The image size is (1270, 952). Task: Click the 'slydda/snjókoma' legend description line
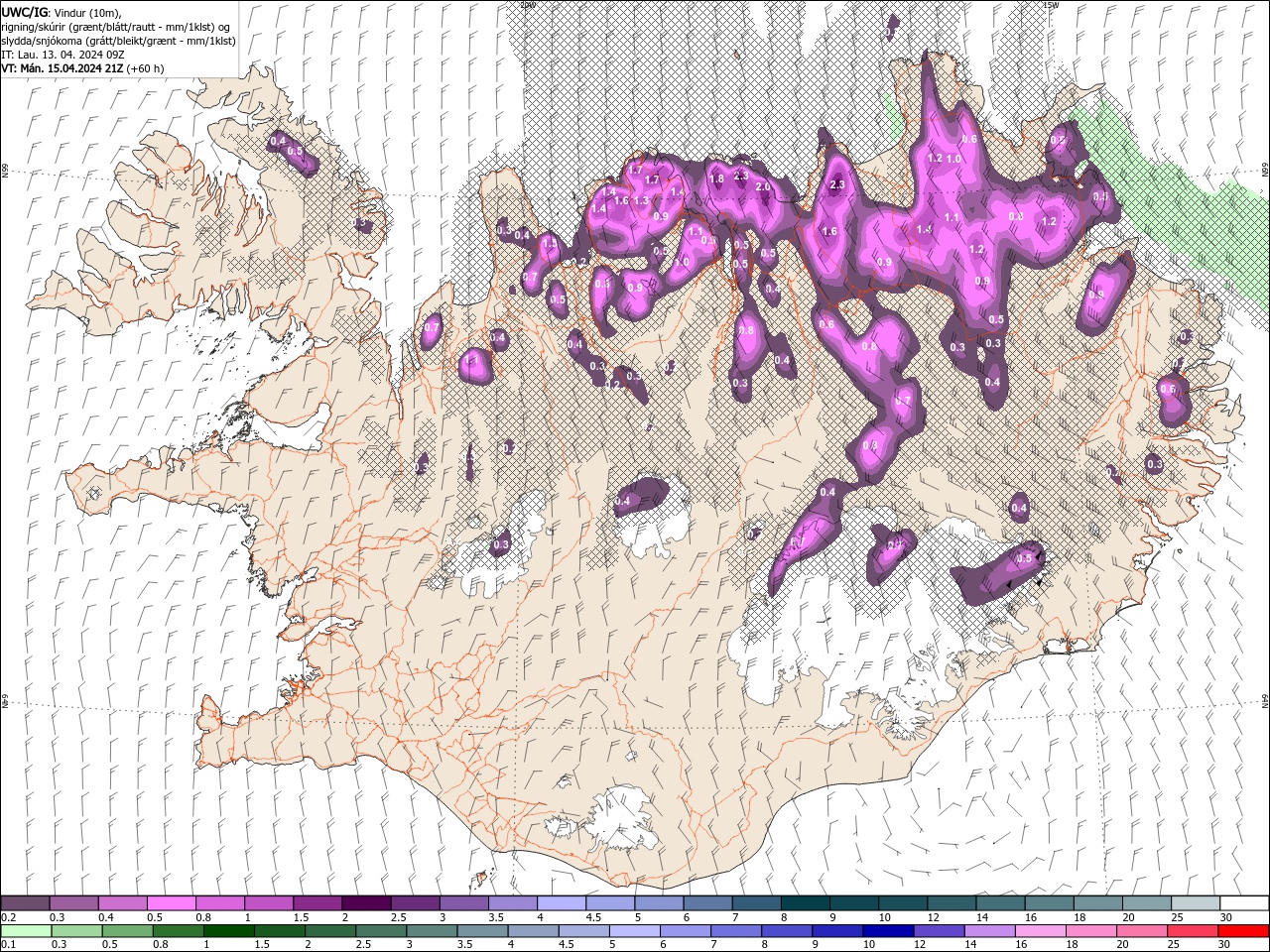click(118, 41)
